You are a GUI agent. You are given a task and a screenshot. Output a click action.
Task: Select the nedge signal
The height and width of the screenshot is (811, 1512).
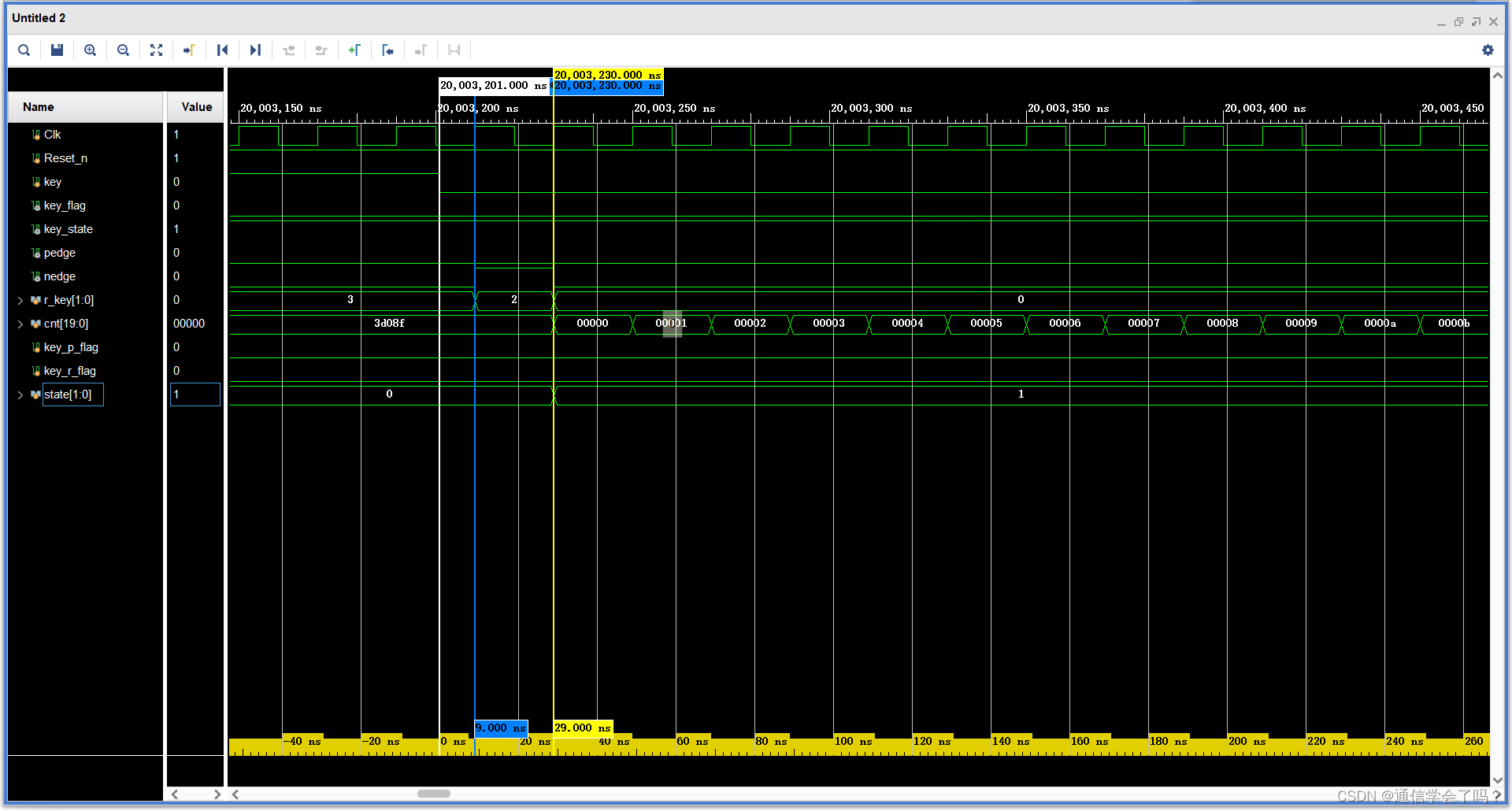[60, 276]
